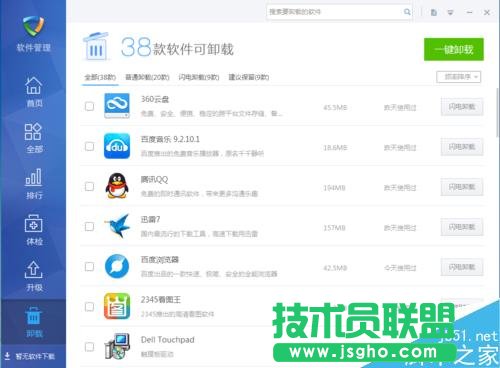Check the 腾讯QQ checkbox
This screenshot has height=368, width=500.
[89, 186]
